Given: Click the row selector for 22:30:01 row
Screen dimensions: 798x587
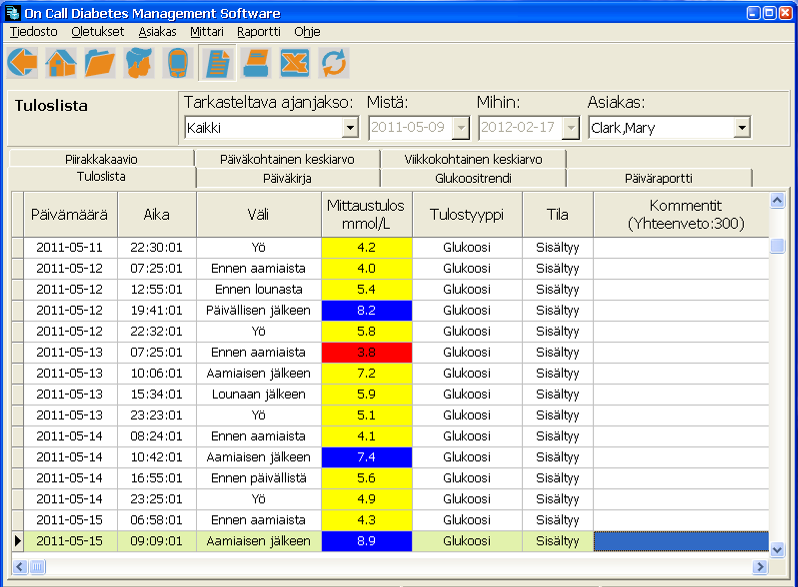Looking at the screenshot, I should (x=17, y=248).
